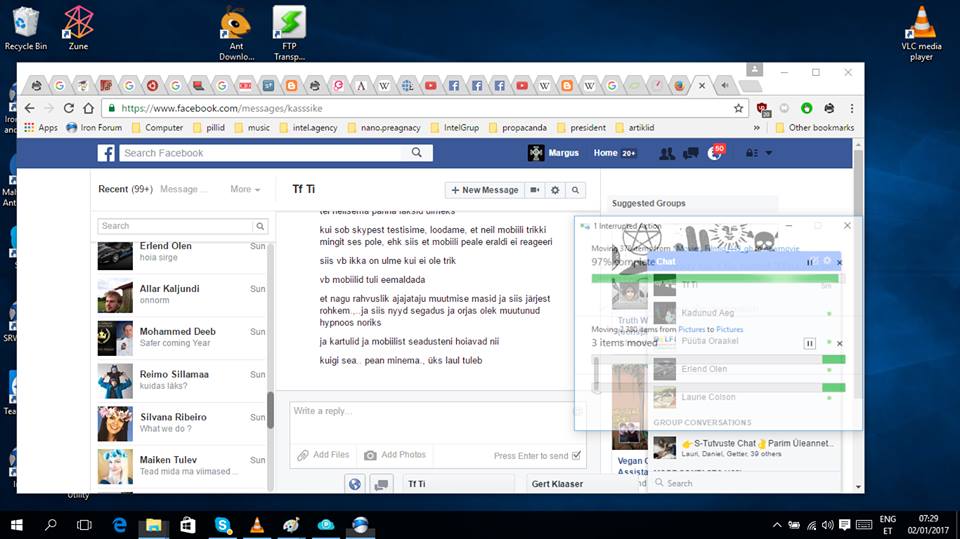960x539 pixels.
Task: Search within the Tf Ti conversation
Action: pos(575,190)
